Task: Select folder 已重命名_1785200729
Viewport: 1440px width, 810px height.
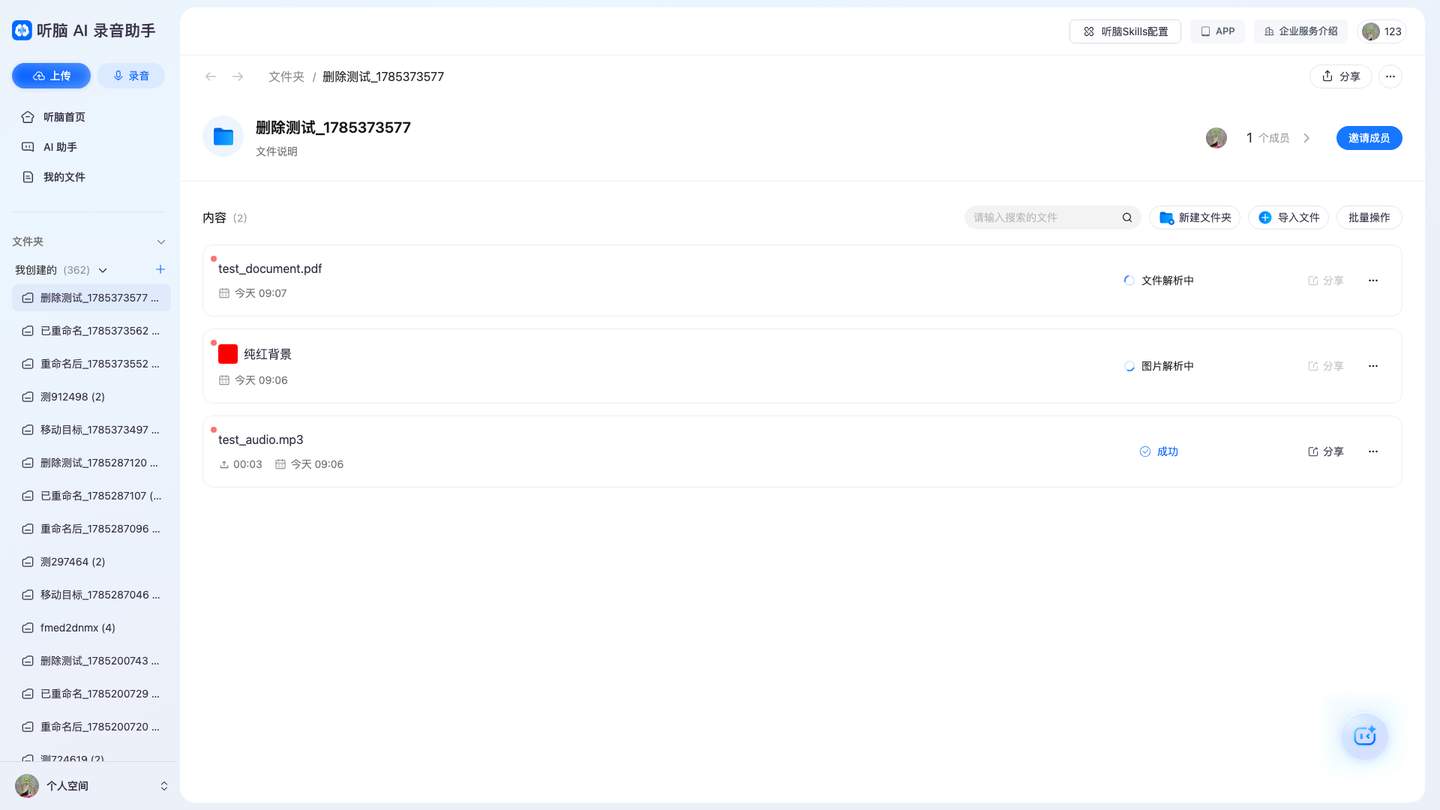Action: (91, 694)
